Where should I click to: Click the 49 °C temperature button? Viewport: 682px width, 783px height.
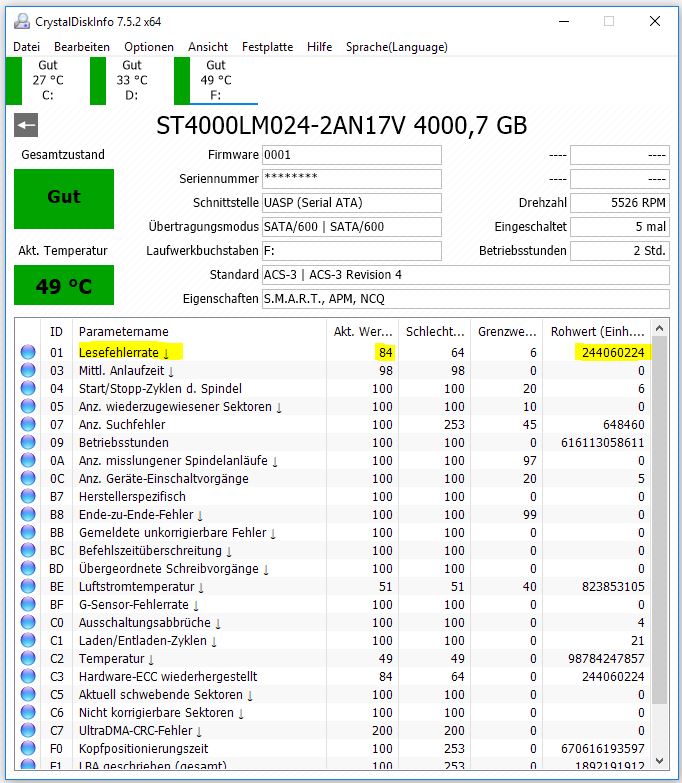pyautogui.click(x=64, y=285)
